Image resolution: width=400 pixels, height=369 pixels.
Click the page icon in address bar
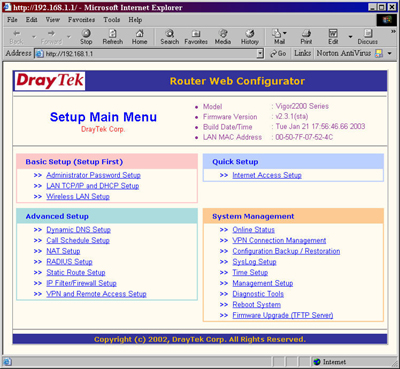click(x=40, y=54)
